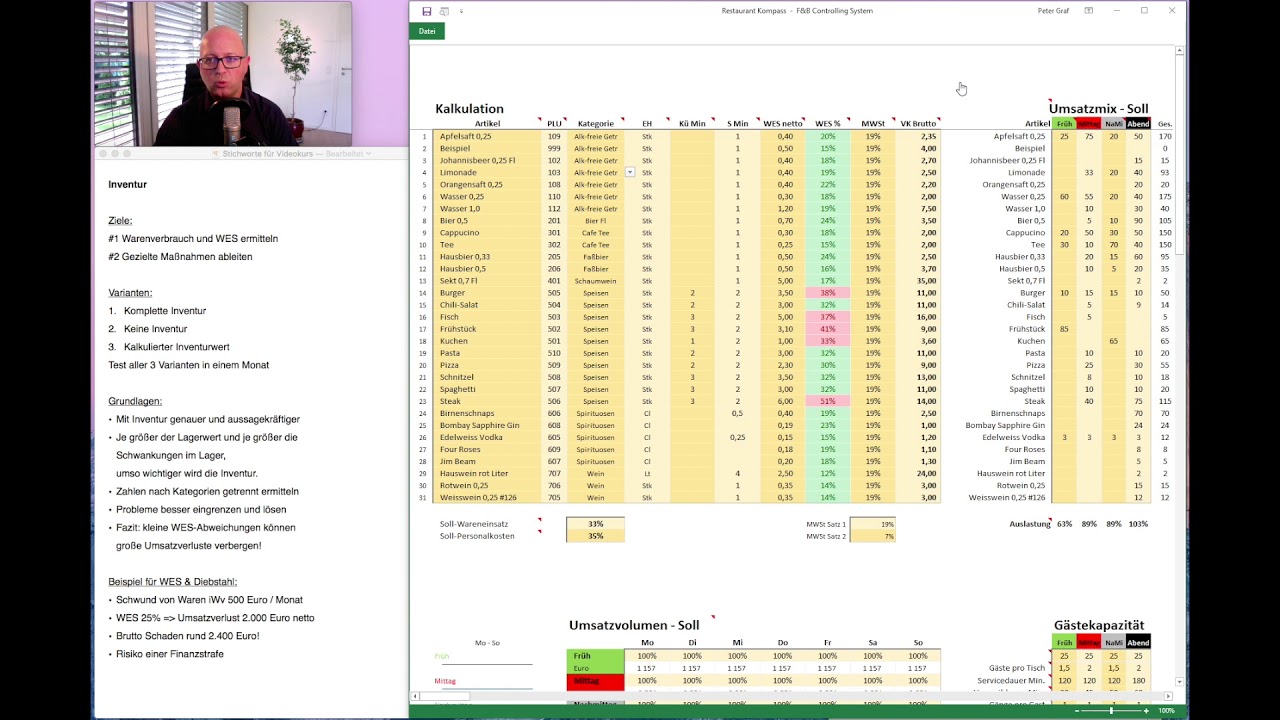Viewport: 1280px width, 720px height.
Task: Click the green Früh row label in Umsatzvolumen
Action: pos(595,656)
